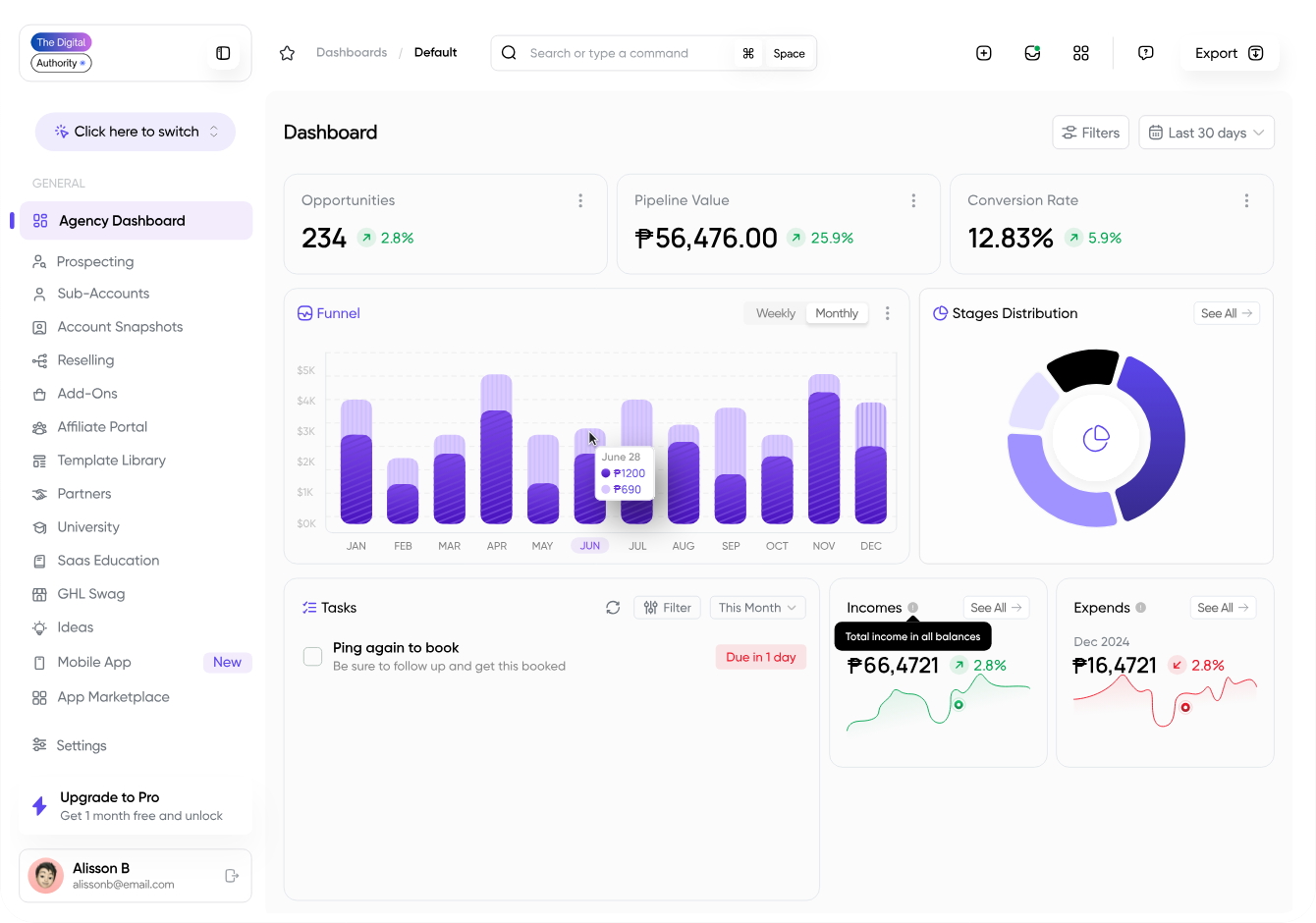Open Prospecting in the sidebar
The width and height of the screenshot is (1316, 923).
coord(95,262)
